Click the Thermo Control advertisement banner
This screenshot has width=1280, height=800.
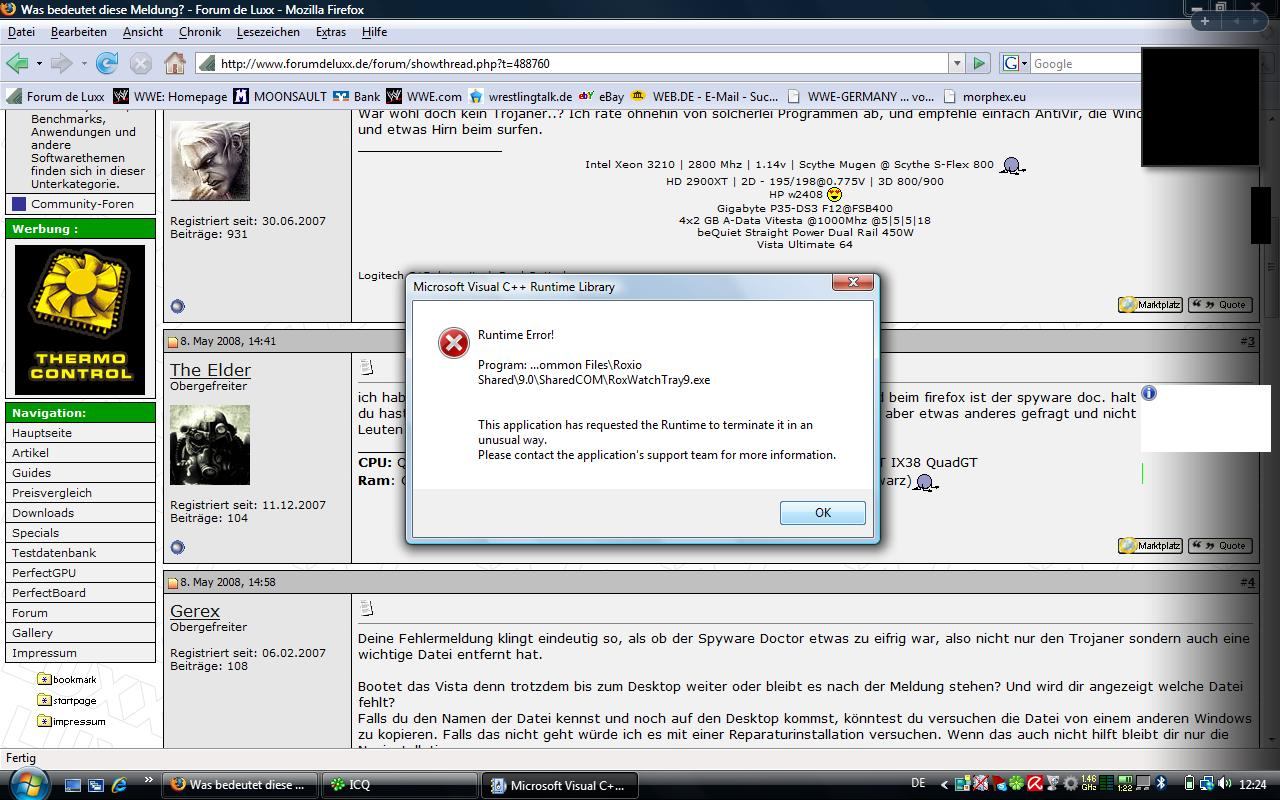pos(80,320)
